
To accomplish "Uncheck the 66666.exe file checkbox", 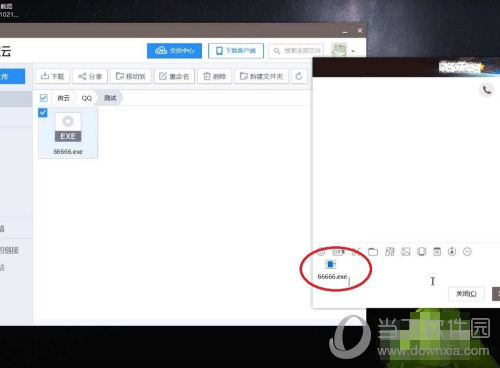I will pos(43,113).
